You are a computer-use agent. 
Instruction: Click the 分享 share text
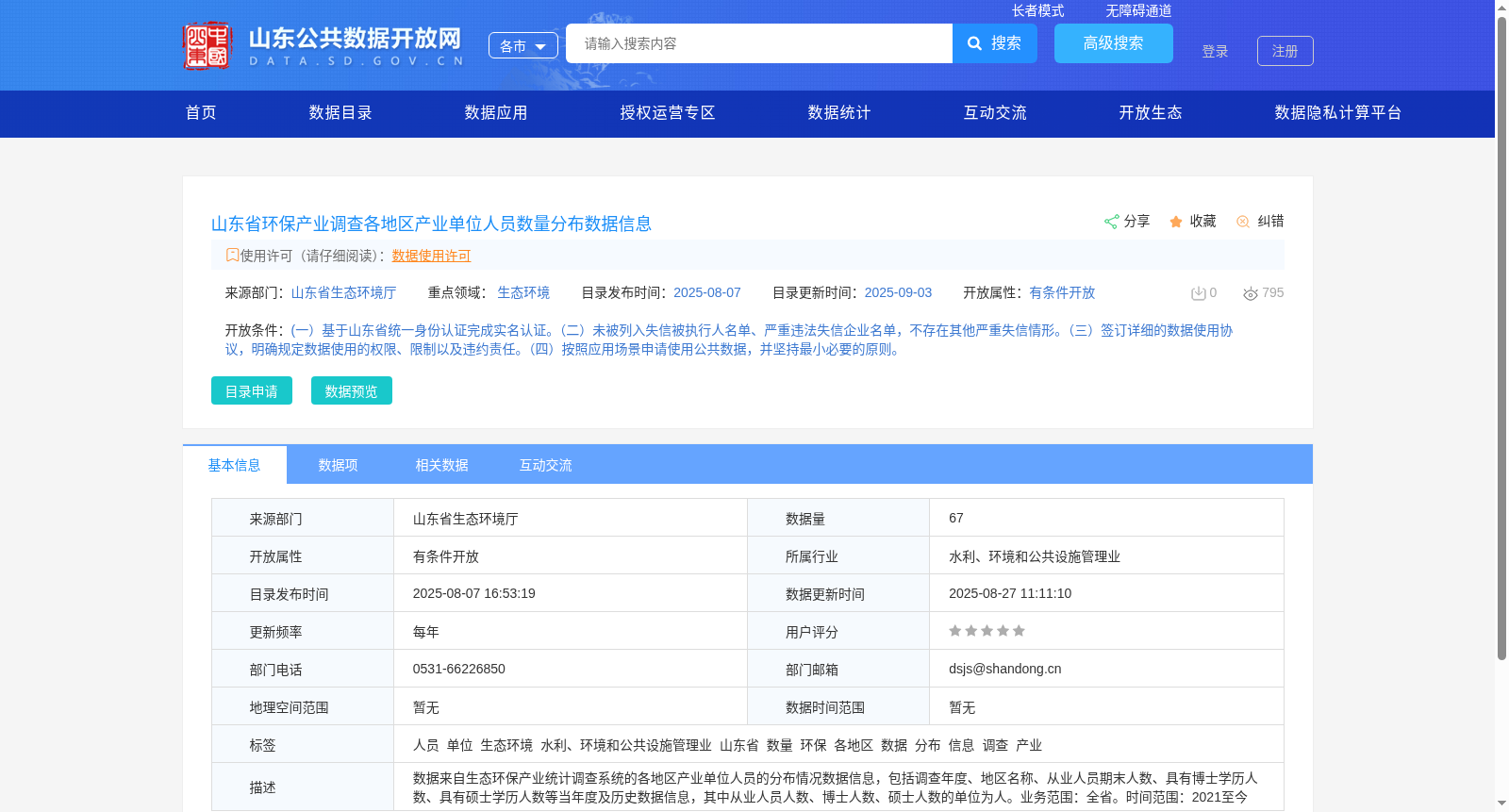pyautogui.click(x=1136, y=221)
